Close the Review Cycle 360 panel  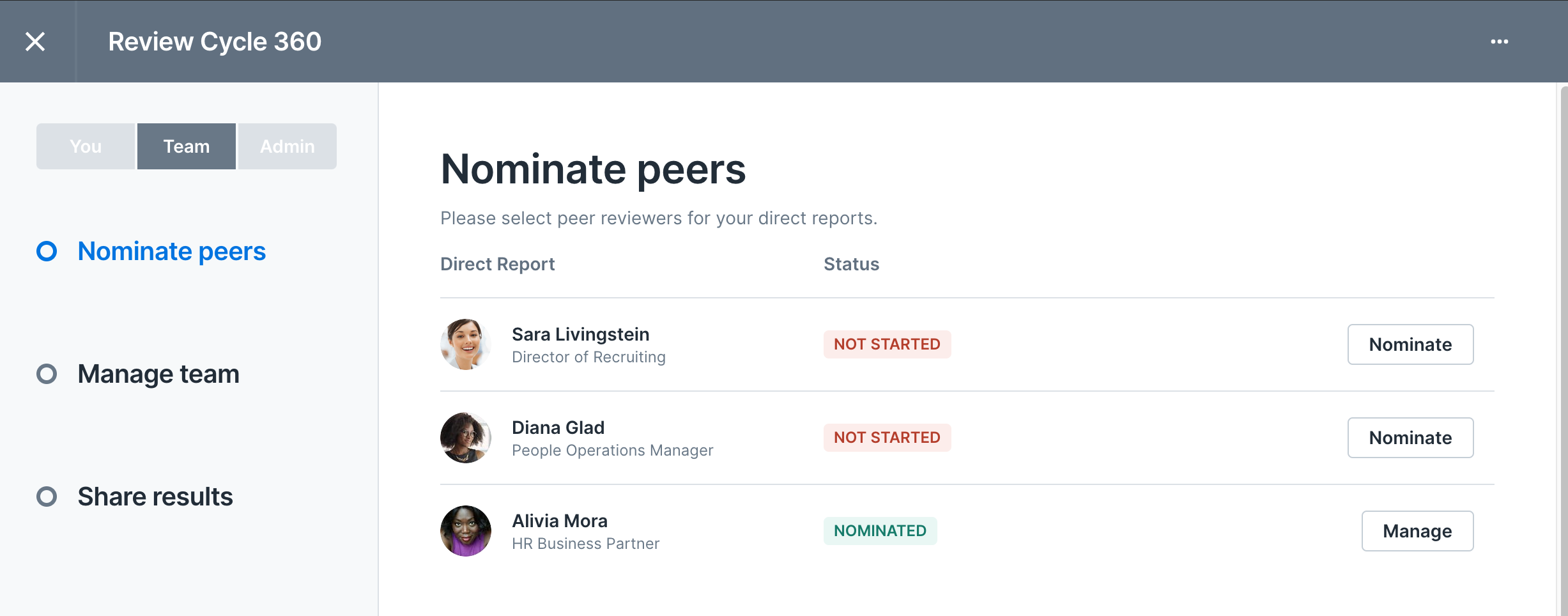click(35, 42)
